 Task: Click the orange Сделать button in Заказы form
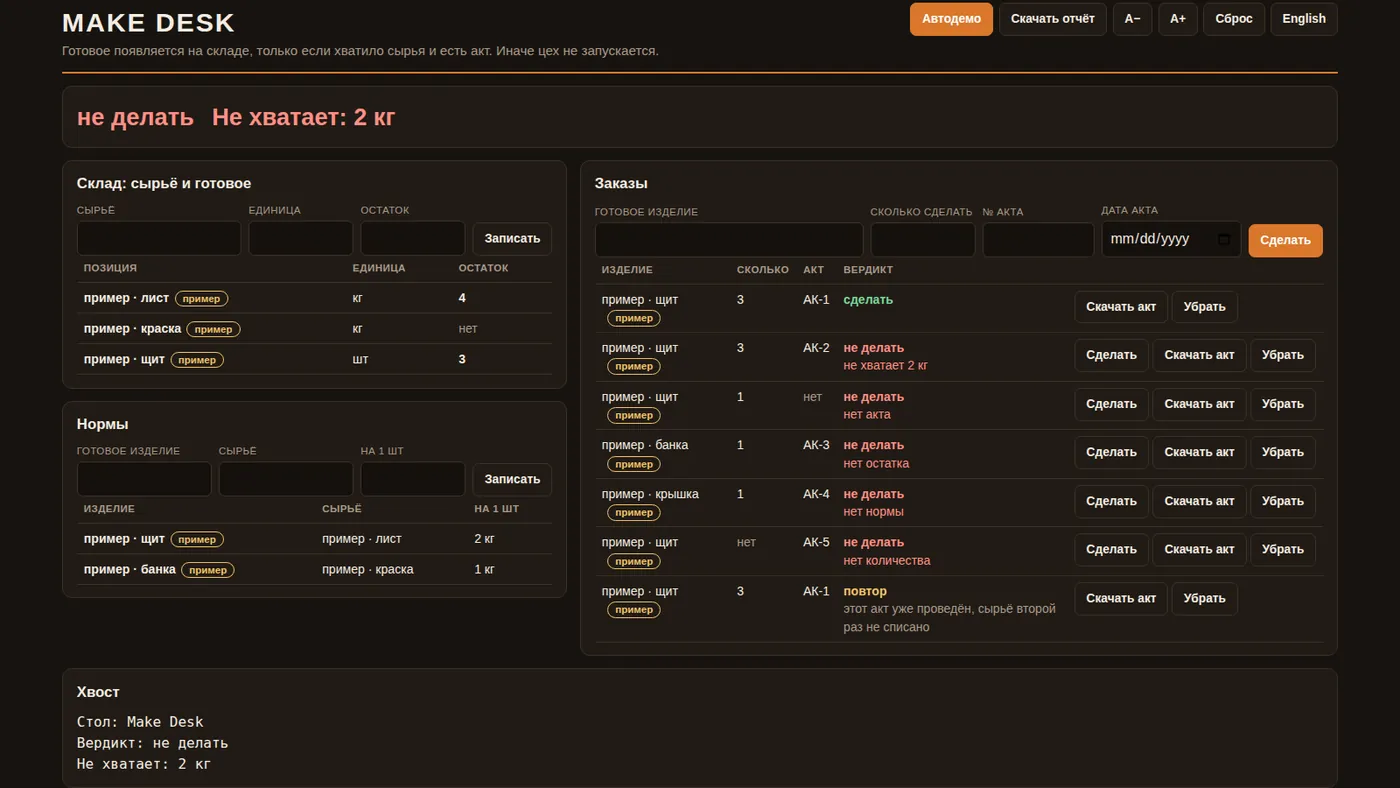(1286, 240)
